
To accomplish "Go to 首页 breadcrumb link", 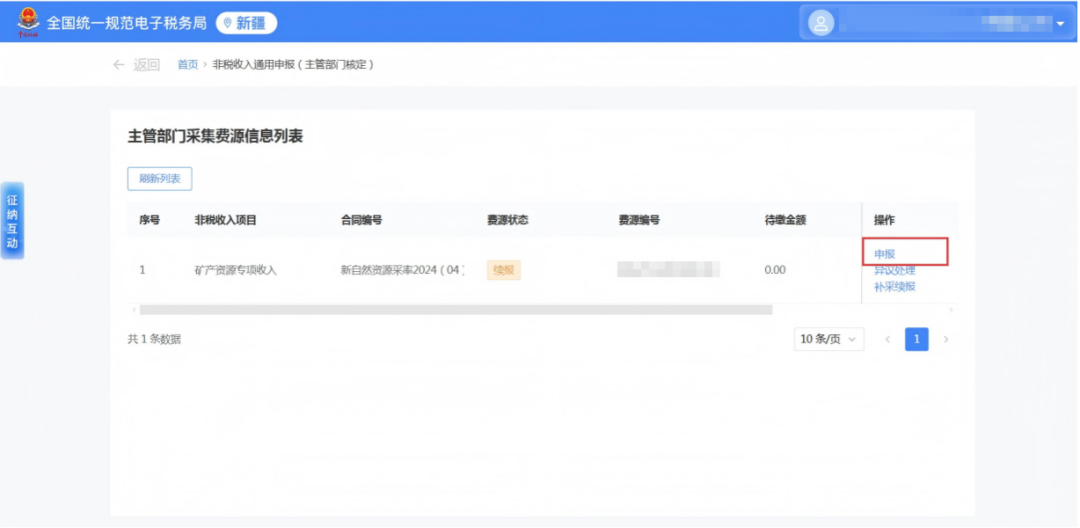I will click(x=187, y=65).
